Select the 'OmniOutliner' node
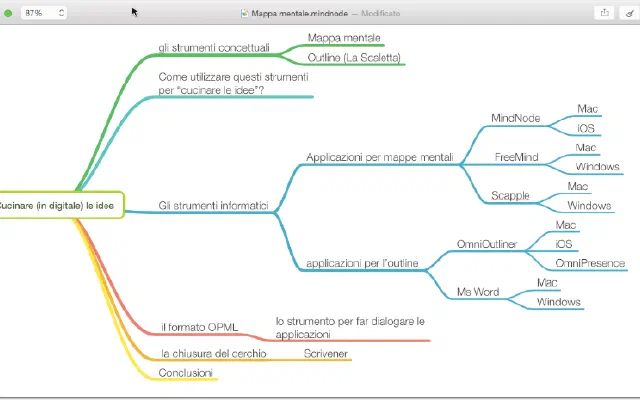 tap(487, 244)
